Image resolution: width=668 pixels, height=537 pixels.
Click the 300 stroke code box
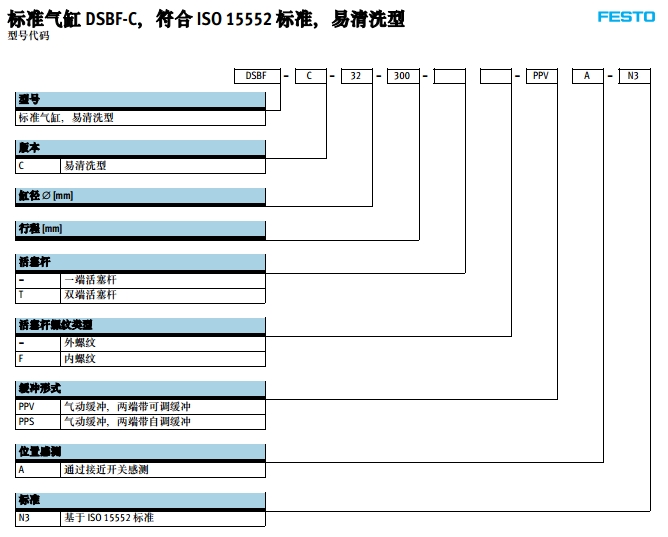(403, 76)
